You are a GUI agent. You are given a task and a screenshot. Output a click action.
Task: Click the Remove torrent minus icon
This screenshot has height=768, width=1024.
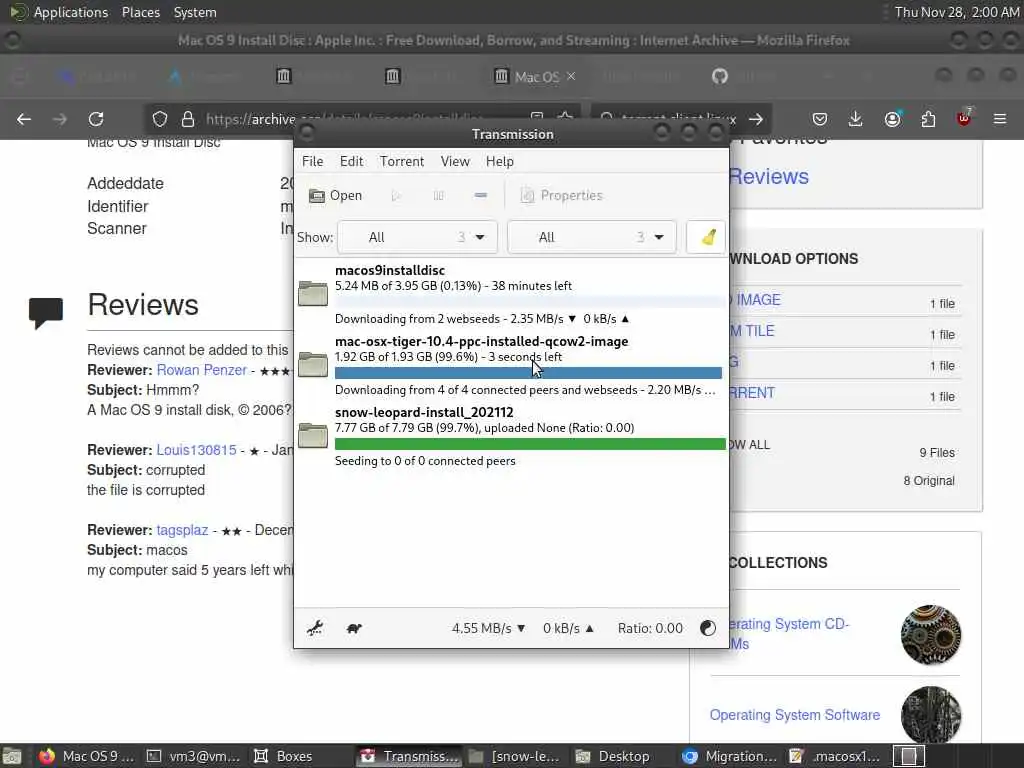[x=481, y=195]
